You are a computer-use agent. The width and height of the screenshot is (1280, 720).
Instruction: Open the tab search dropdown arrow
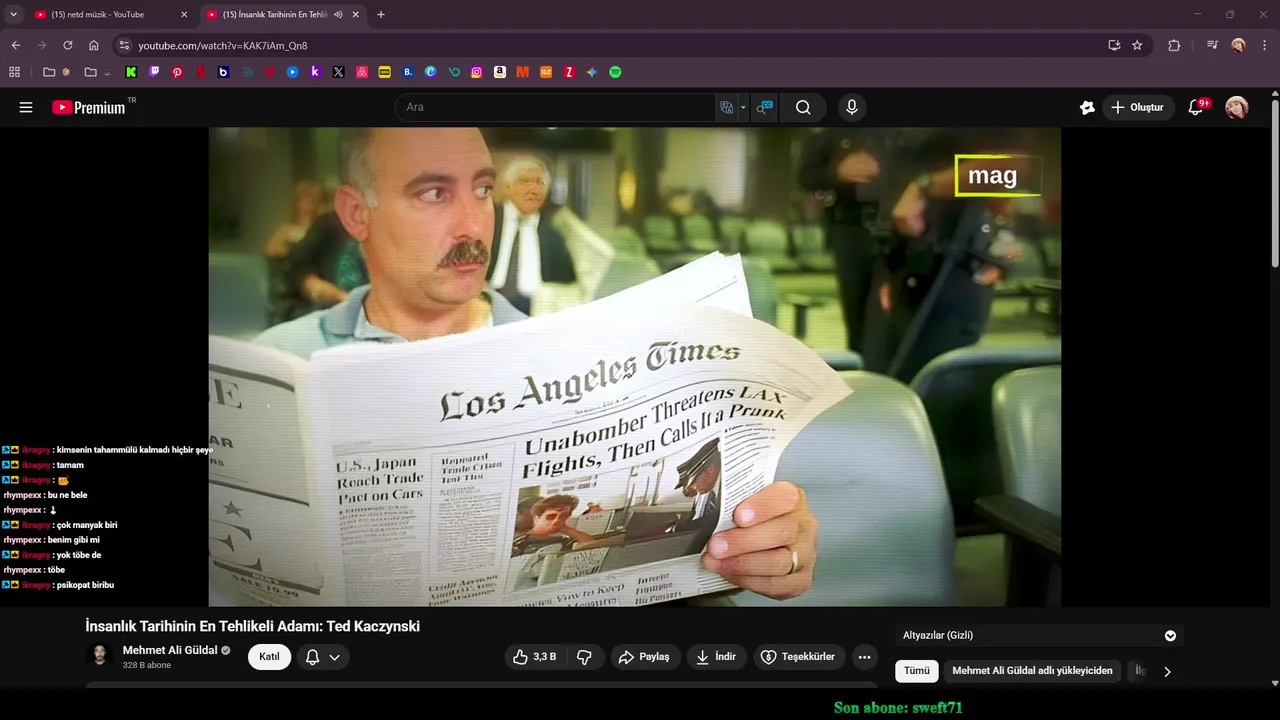pyautogui.click(x=13, y=15)
